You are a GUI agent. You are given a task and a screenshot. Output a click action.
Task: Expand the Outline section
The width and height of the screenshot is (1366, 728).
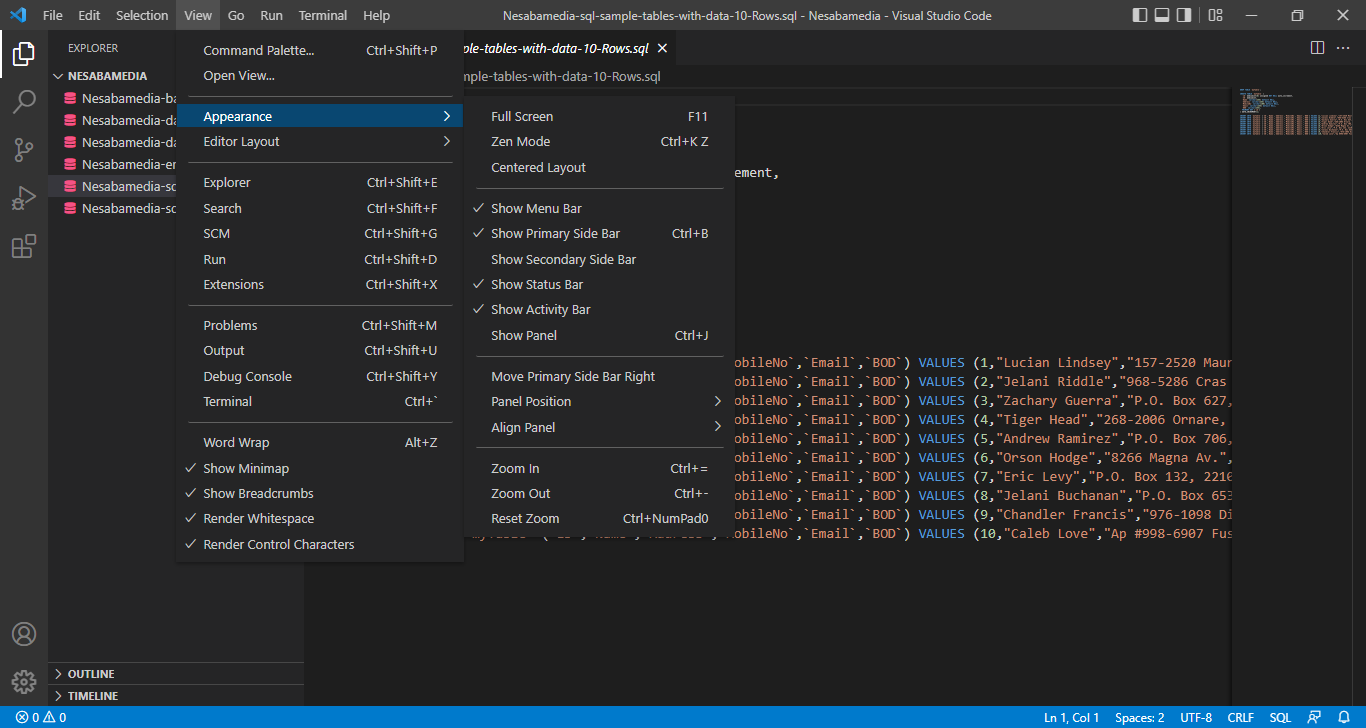[x=90, y=674]
